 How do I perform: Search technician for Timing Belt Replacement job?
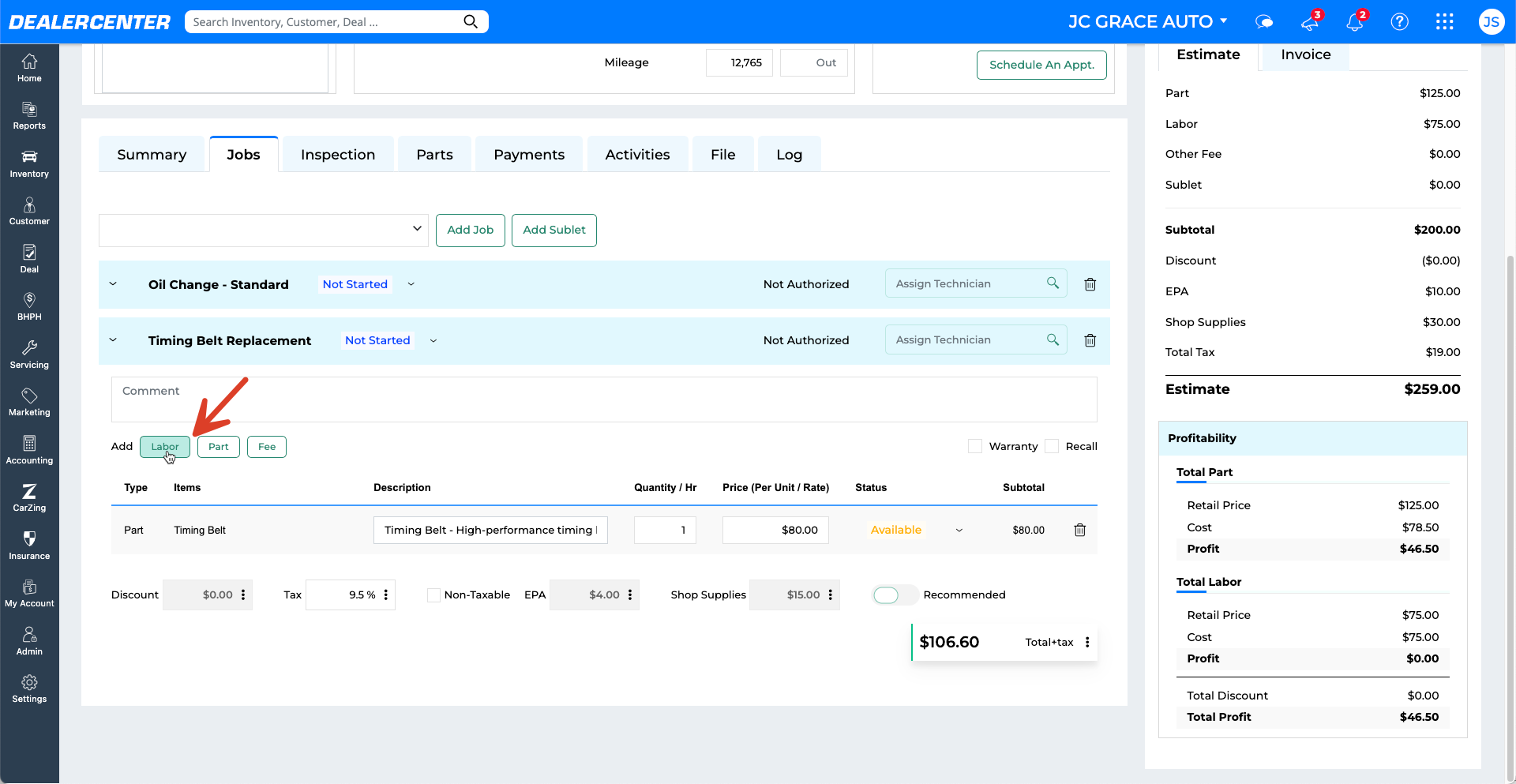[1053, 339]
